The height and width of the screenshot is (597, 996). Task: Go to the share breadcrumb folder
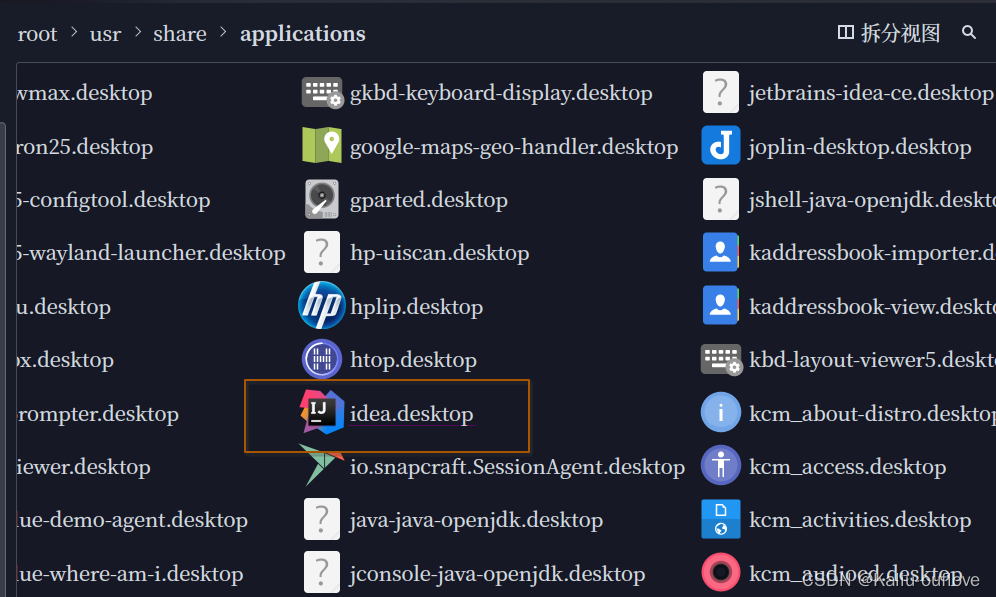pyautogui.click(x=180, y=34)
